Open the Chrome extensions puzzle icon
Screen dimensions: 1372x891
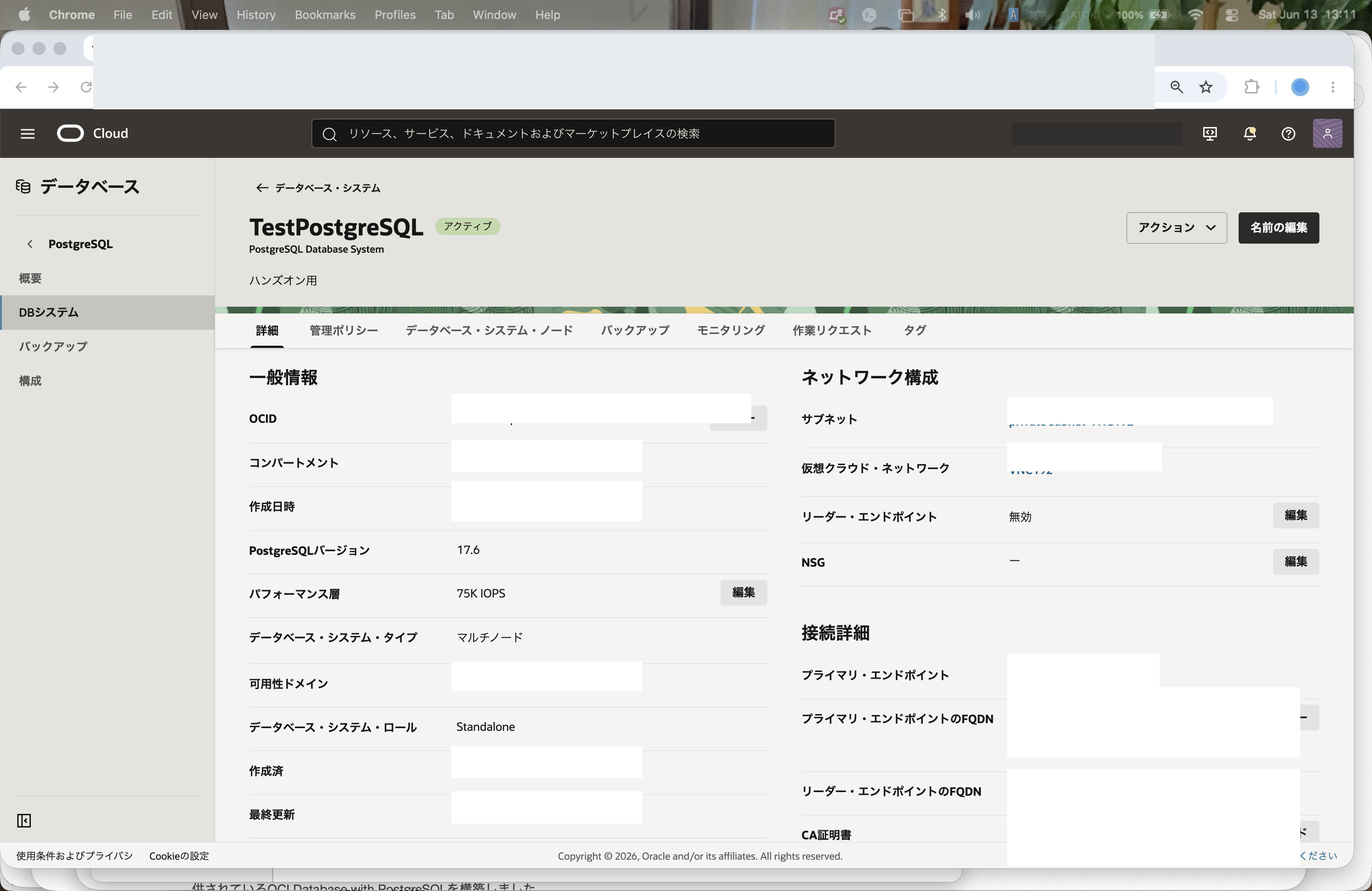[x=1251, y=87]
